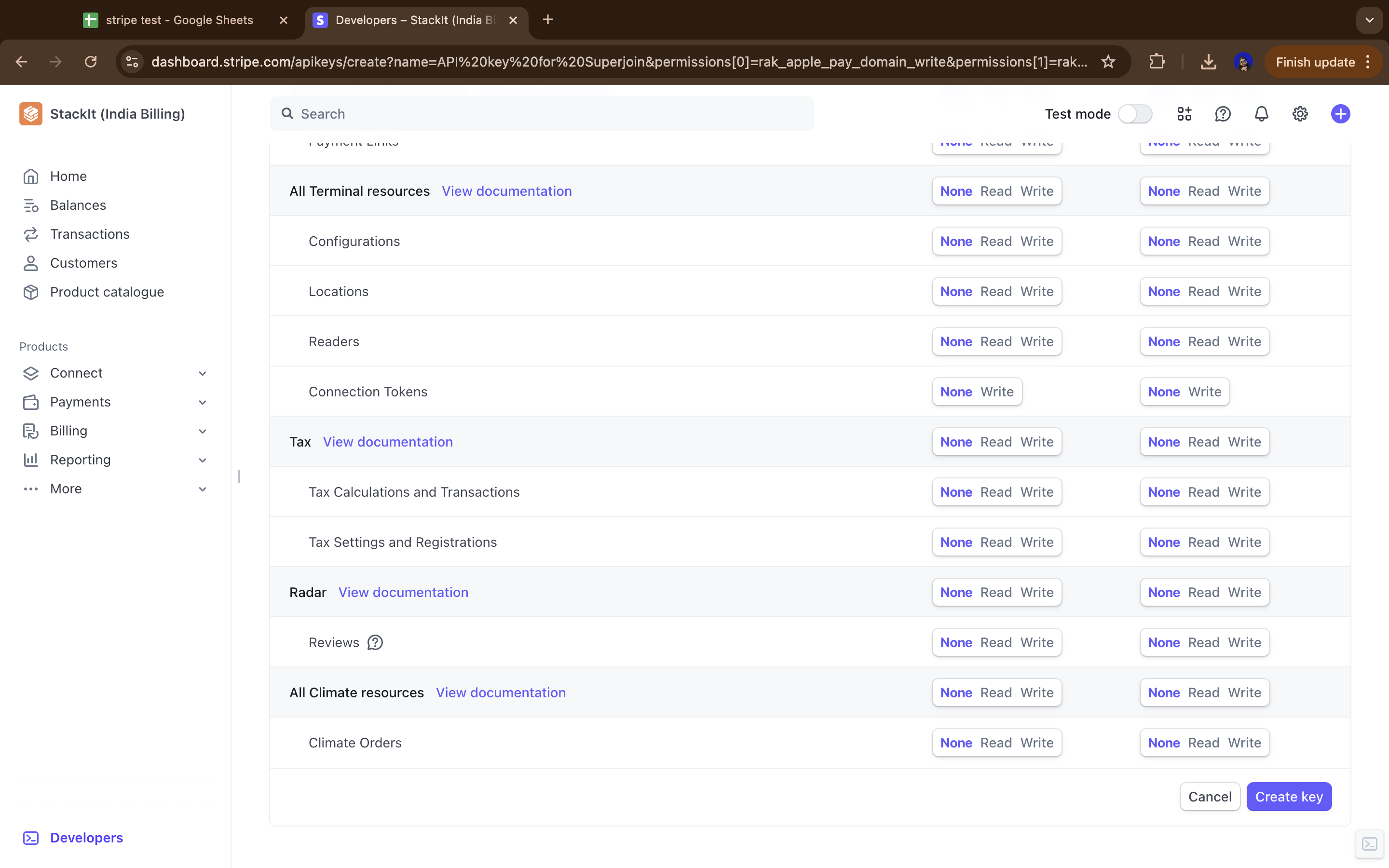Switch to stripe test Google Sheets tab

179,20
